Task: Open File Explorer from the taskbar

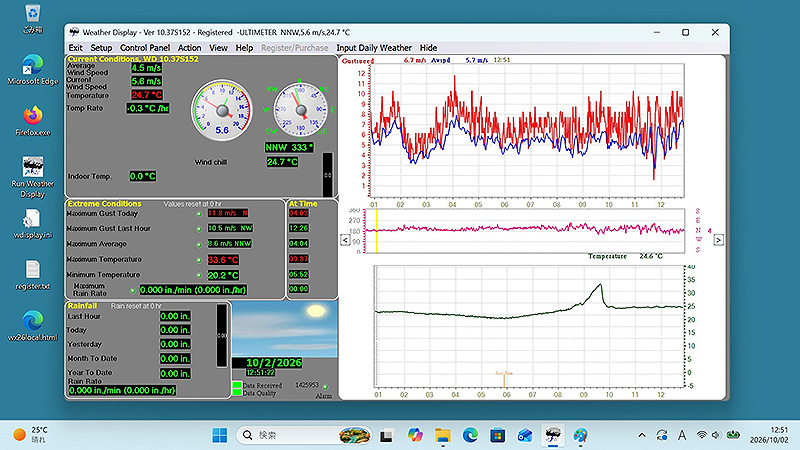Action: pos(442,435)
